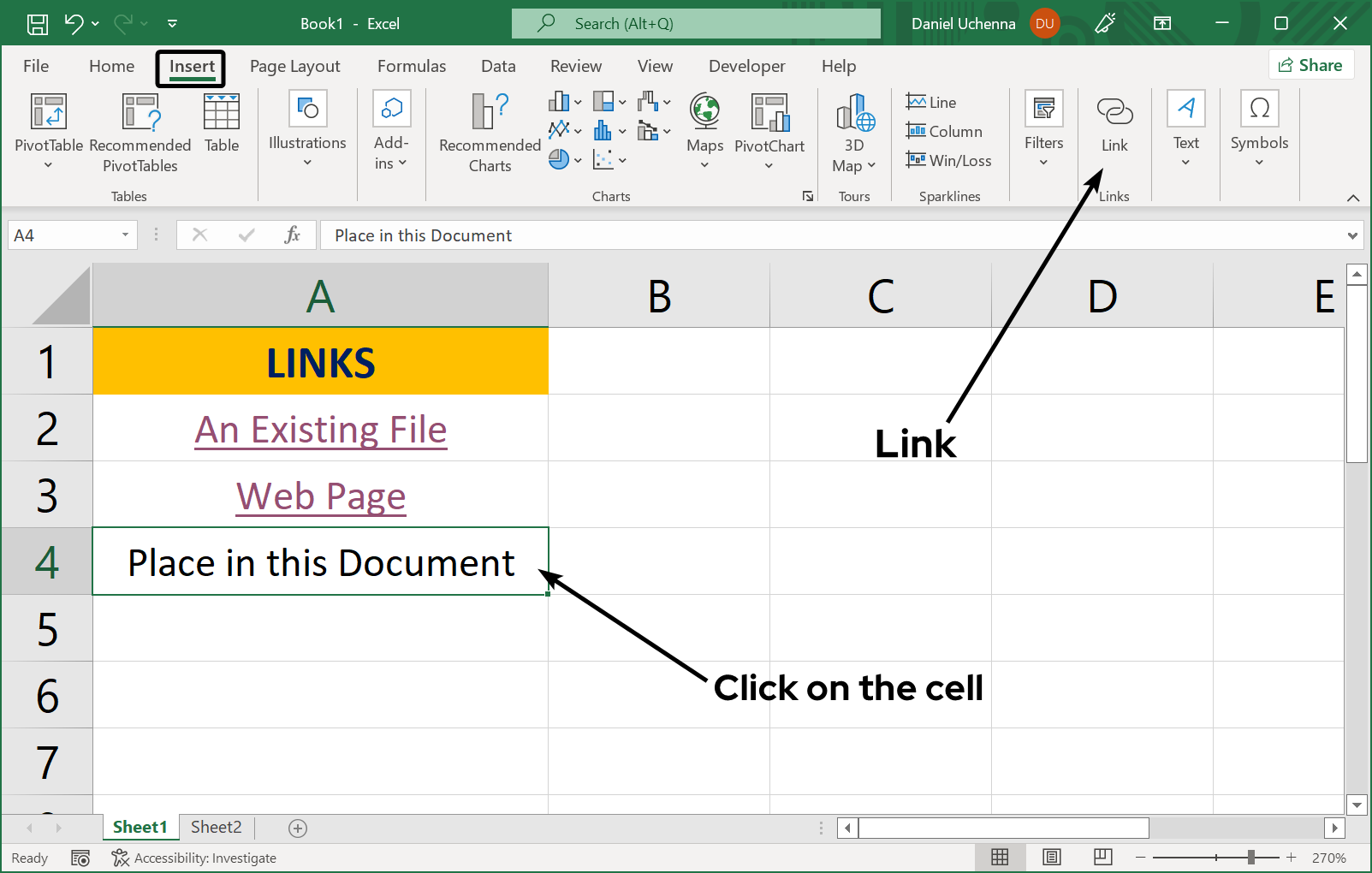Viewport: 1372px width, 873px height.
Task: Select cell C3 in the worksheet
Action: 881,495
